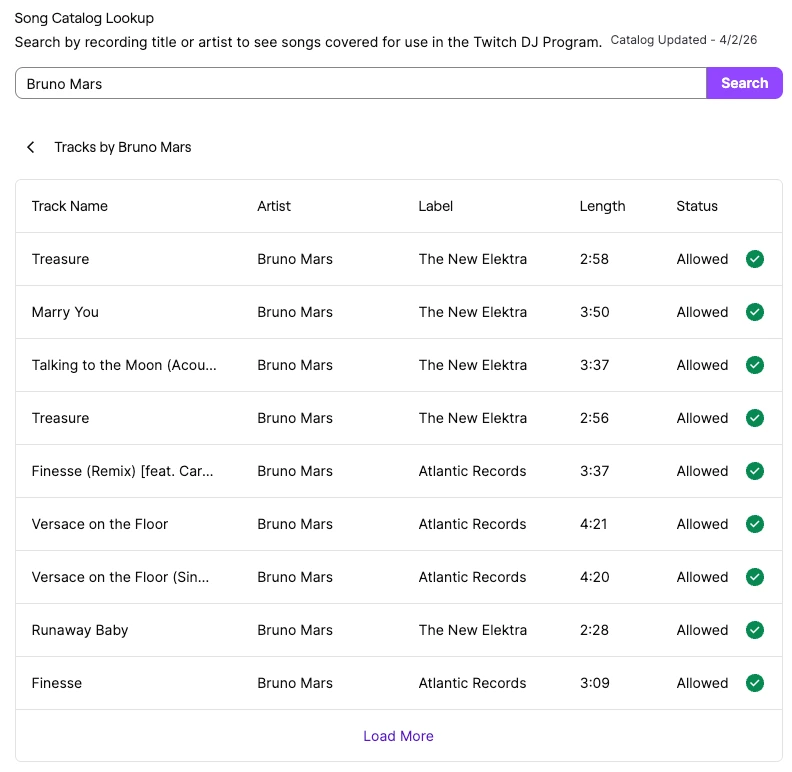Click the Allowed status in Runaway Baby row
The height and width of the screenshot is (772, 792).
(702, 631)
